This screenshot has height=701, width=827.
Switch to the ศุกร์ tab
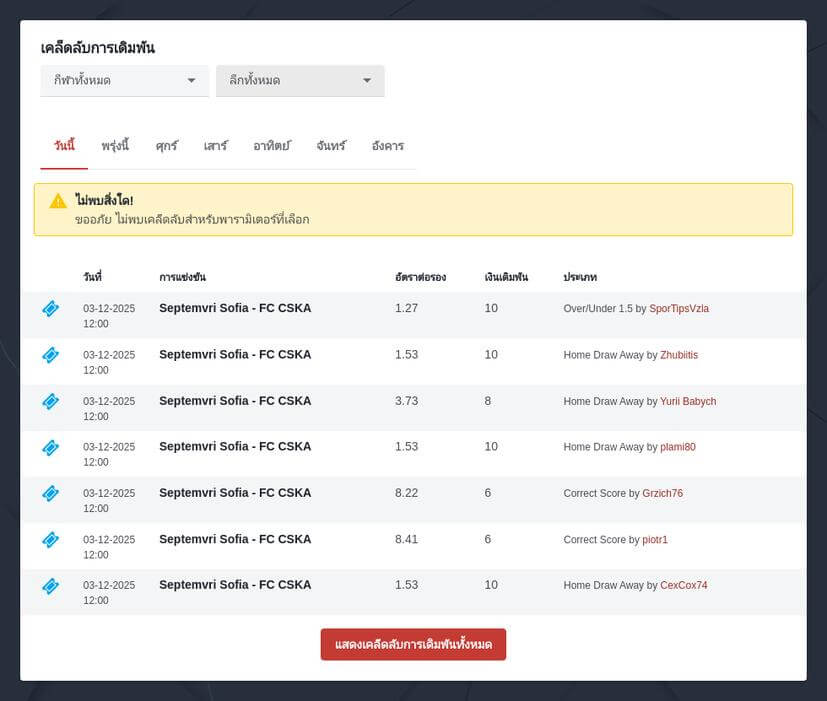pos(166,146)
